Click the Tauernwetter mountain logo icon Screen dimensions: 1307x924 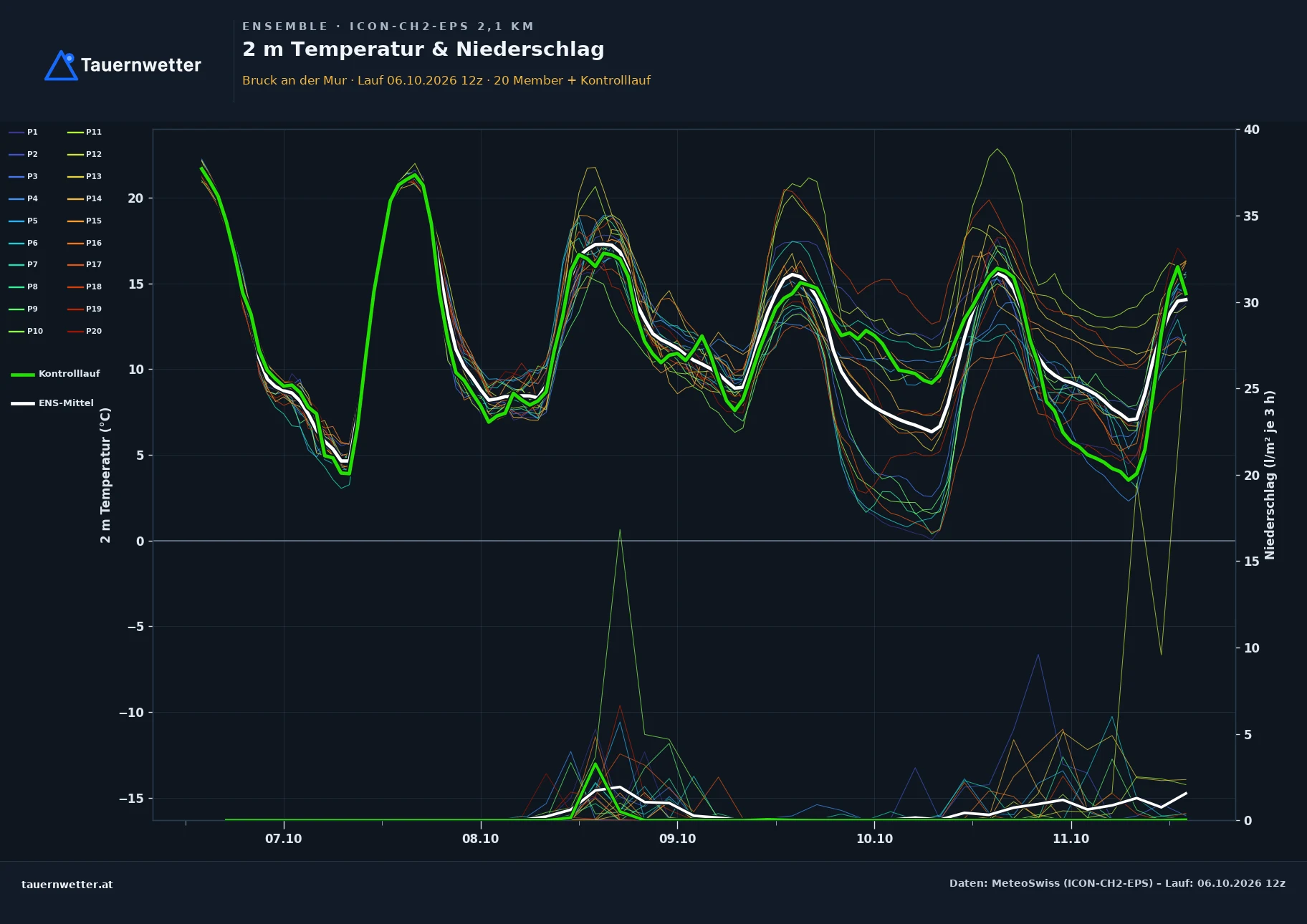[61, 65]
